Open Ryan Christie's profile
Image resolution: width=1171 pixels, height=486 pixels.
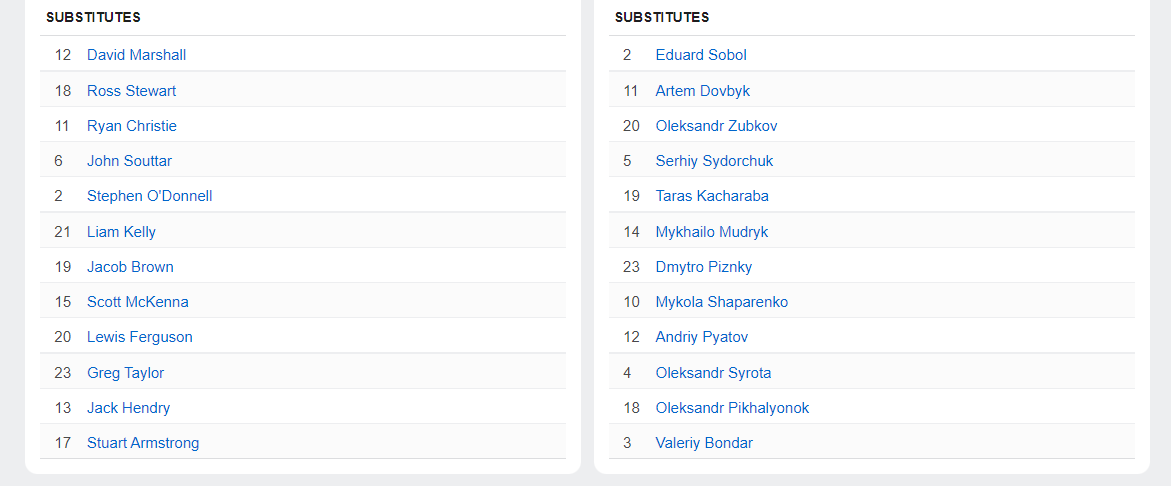(131, 126)
